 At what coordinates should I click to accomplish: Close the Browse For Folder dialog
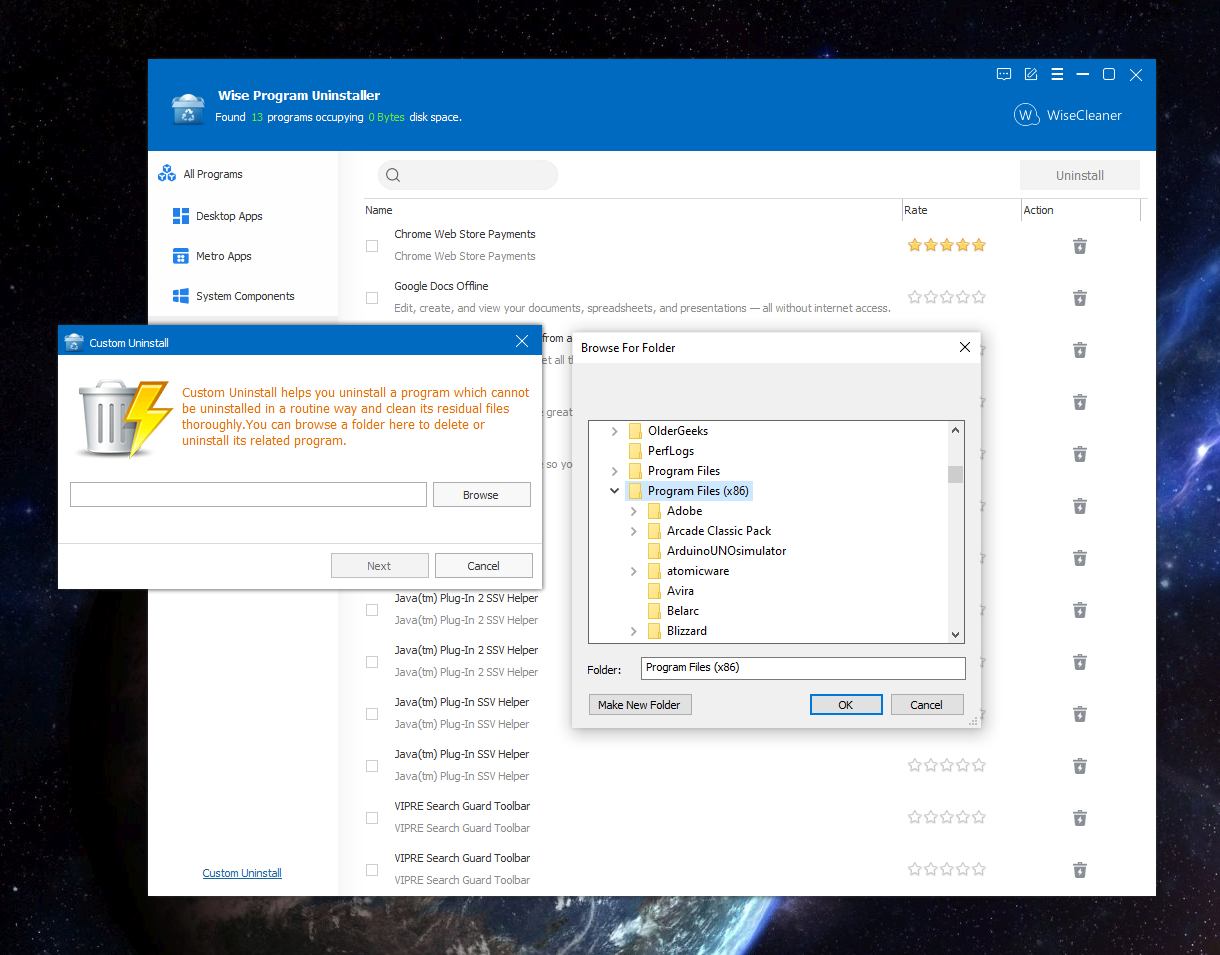click(x=965, y=347)
